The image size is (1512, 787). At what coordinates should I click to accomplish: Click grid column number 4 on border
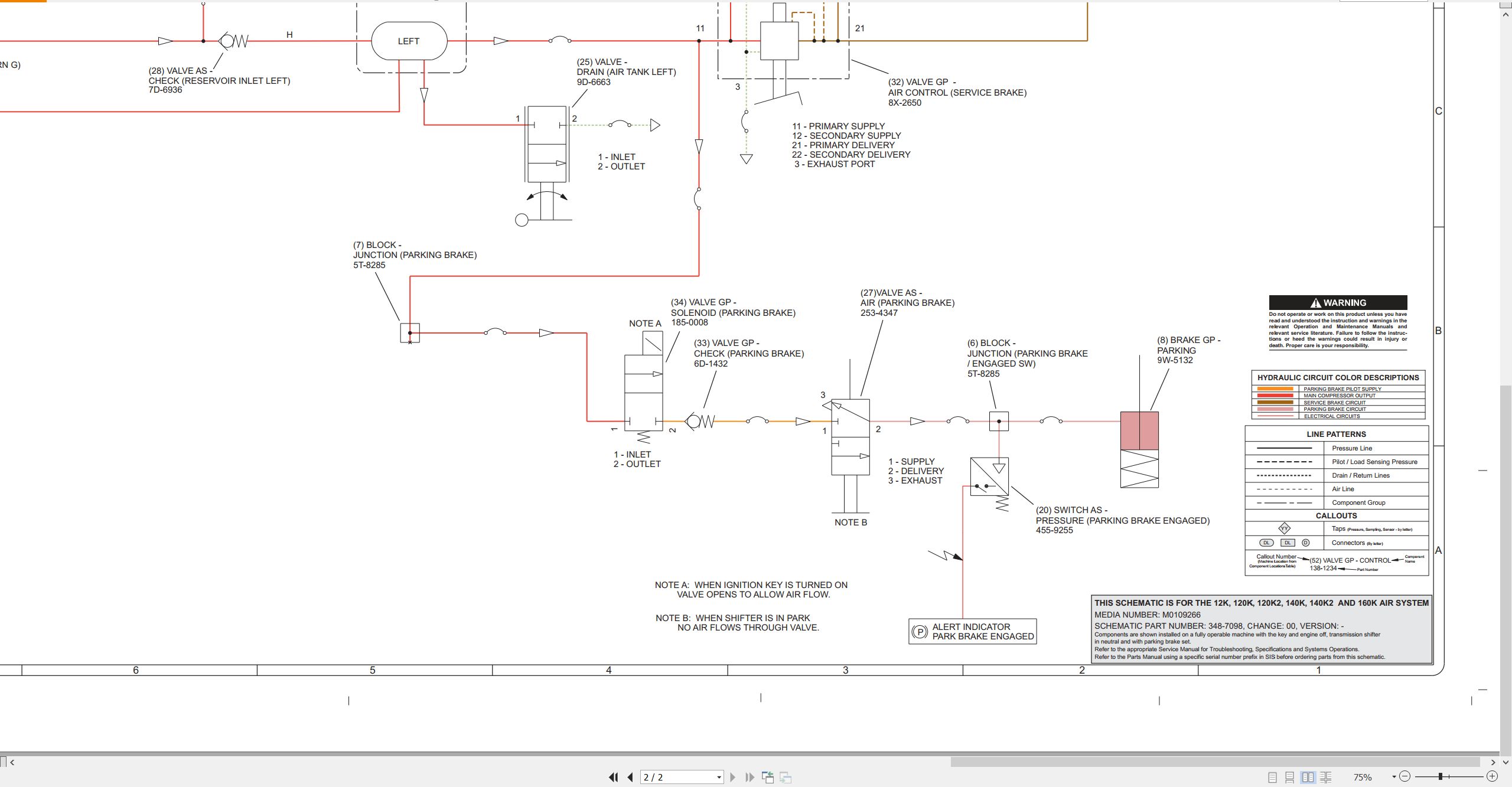[x=609, y=670]
